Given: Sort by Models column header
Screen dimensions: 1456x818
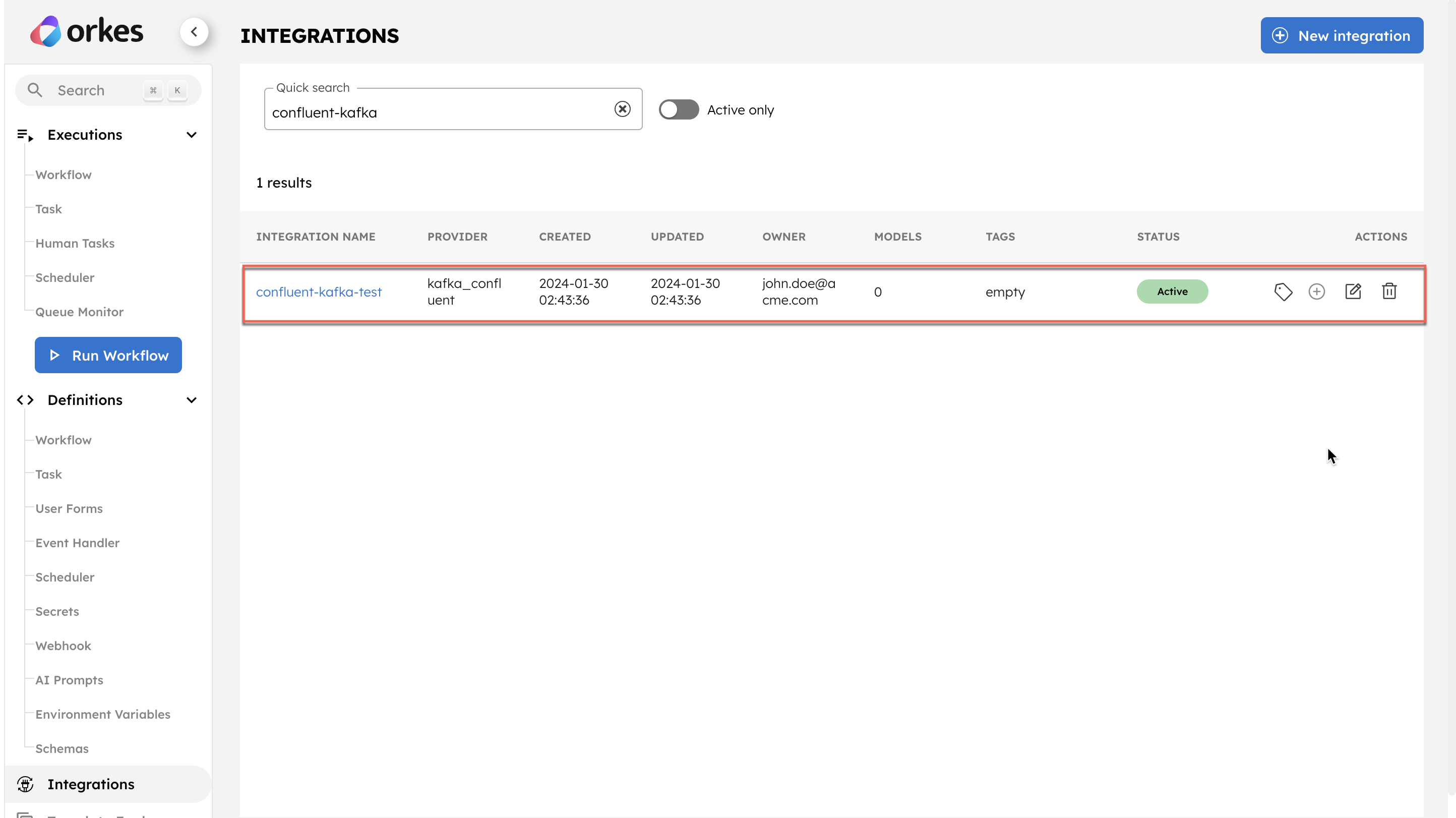Looking at the screenshot, I should 897,237.
